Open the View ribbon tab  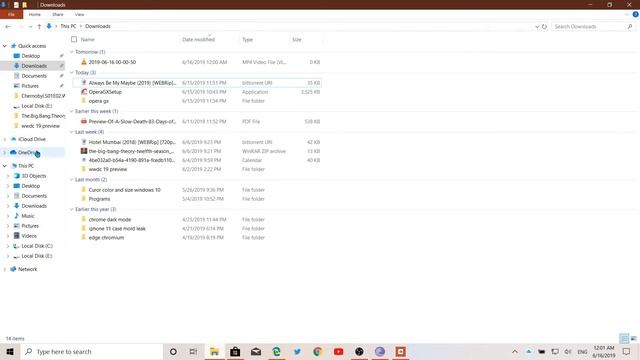79,14
